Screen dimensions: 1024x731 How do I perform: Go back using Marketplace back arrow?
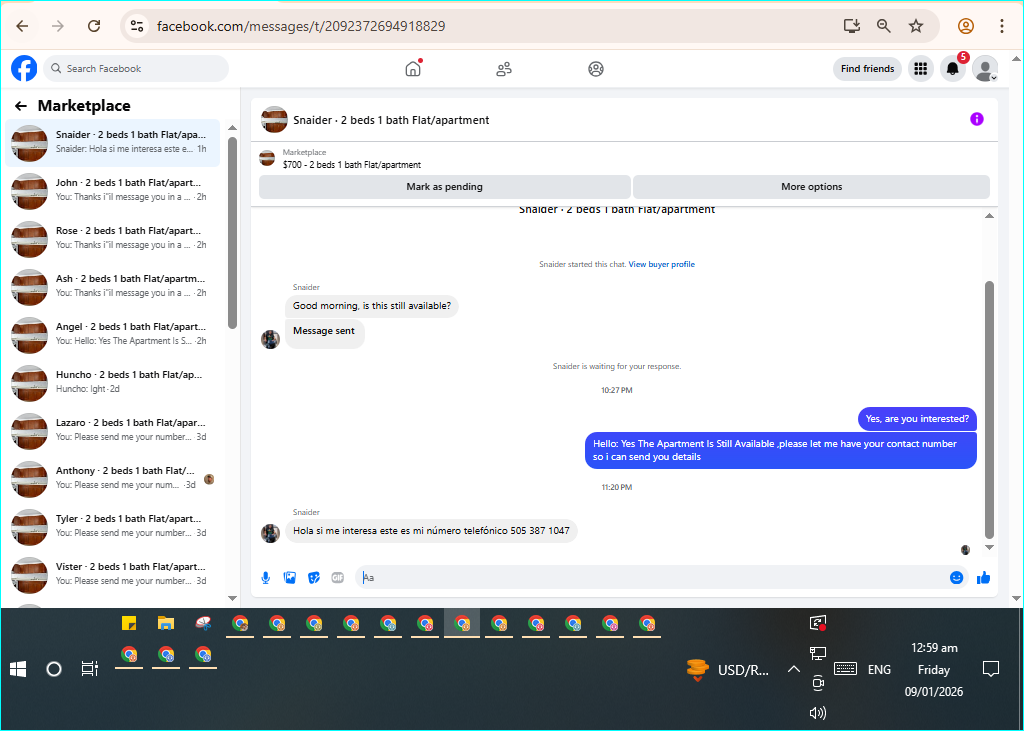tap(21, 106)
